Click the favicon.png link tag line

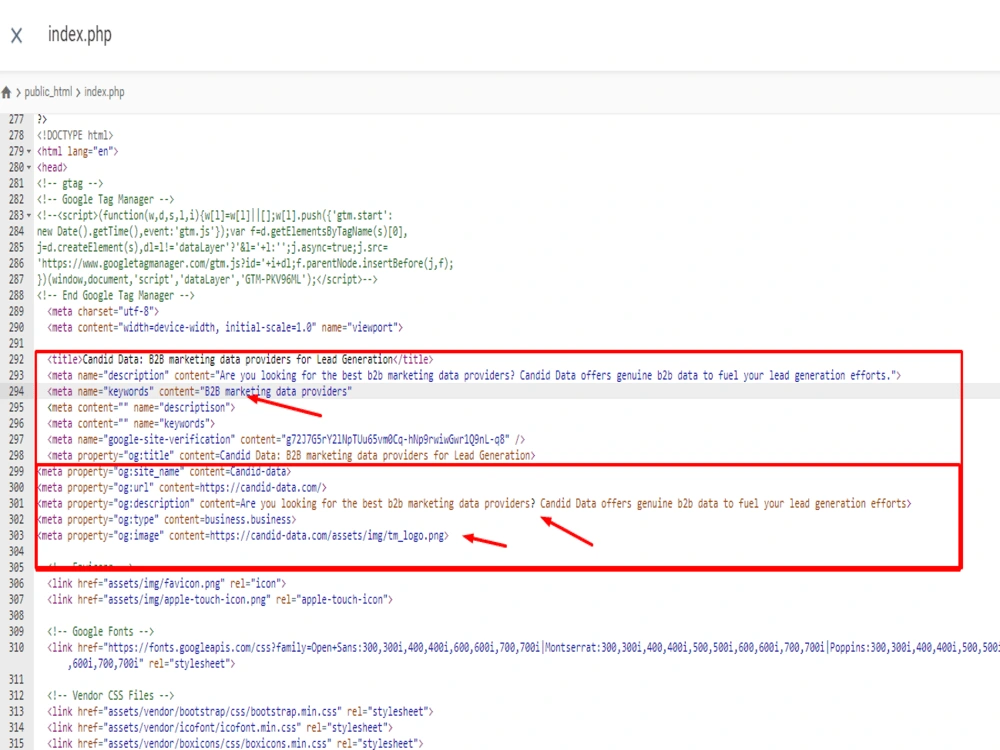[x=166, y=583]
